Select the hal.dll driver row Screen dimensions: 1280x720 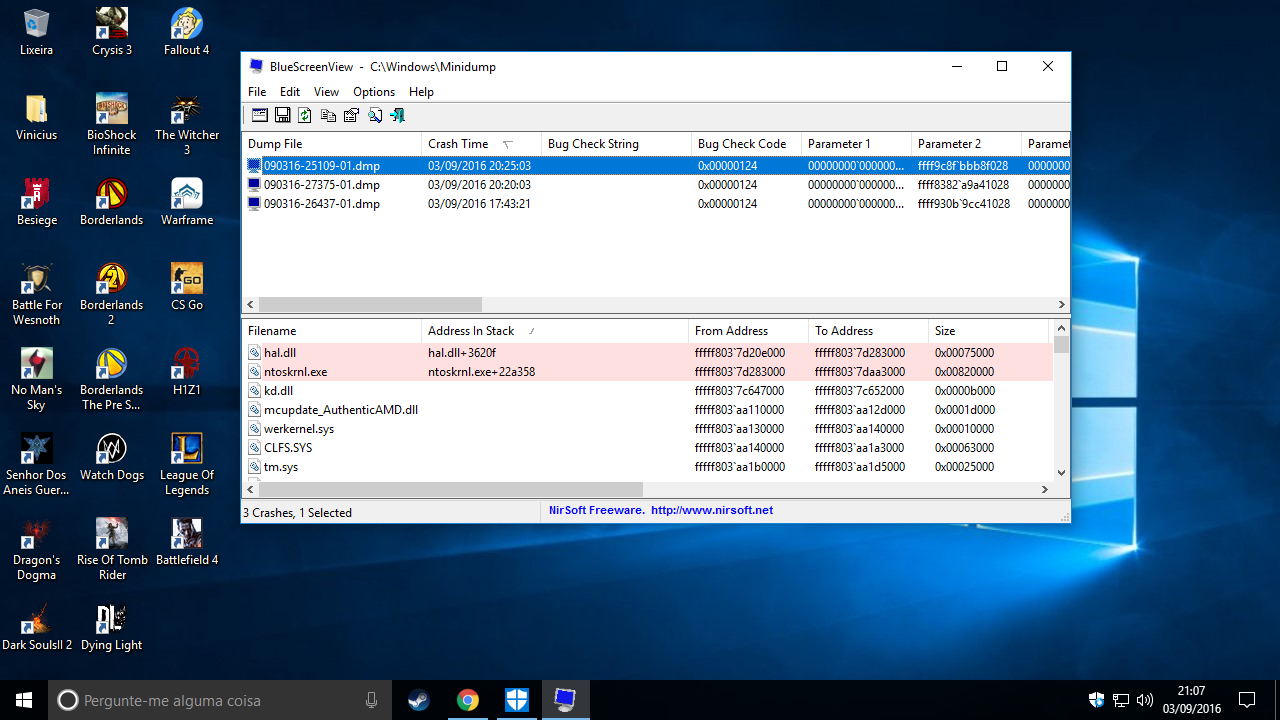point(648,353)
